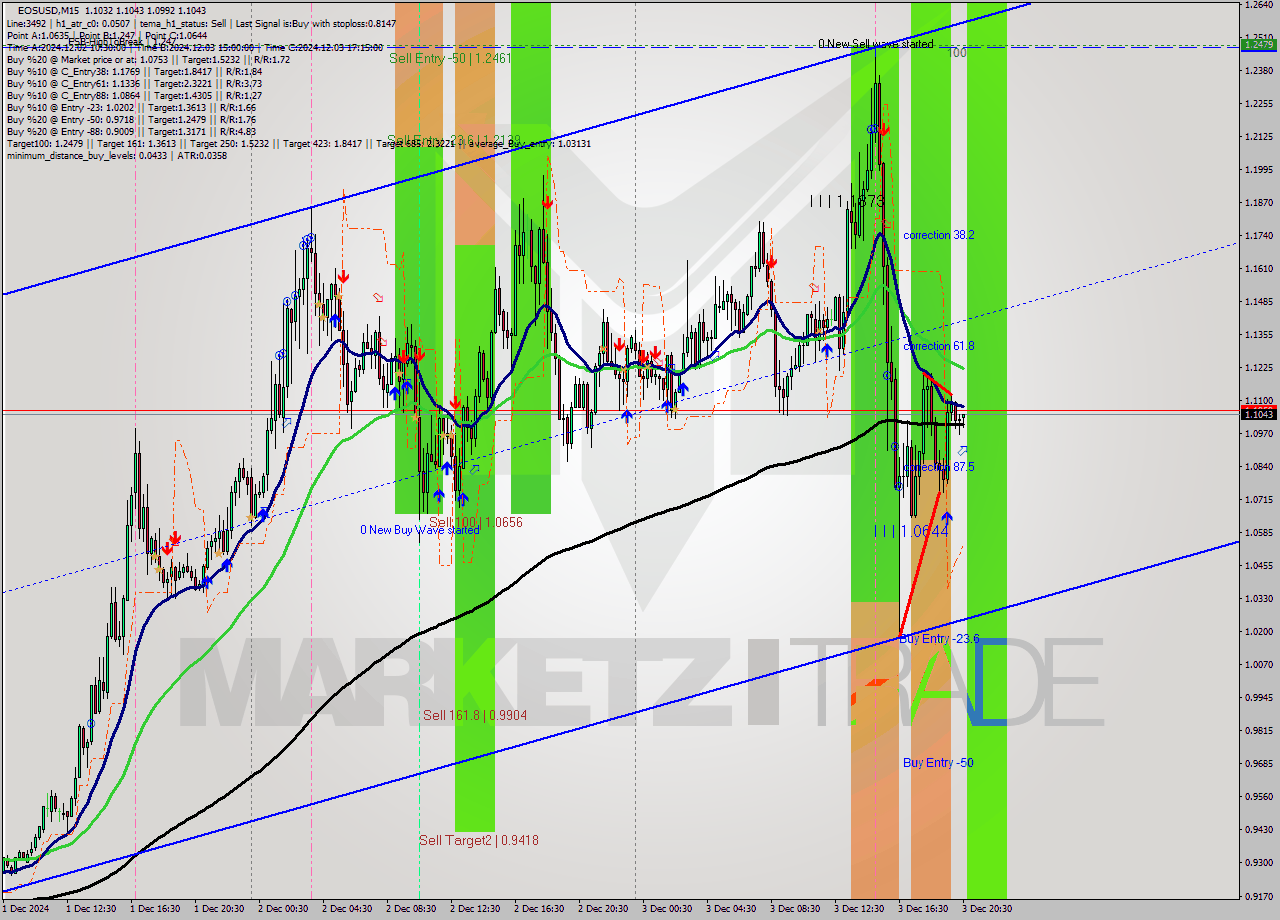Select the '1 Dec 2024' time axis label
This screenshot has height=920, width=1280.
pyautogui.click(x=25, y=909)
